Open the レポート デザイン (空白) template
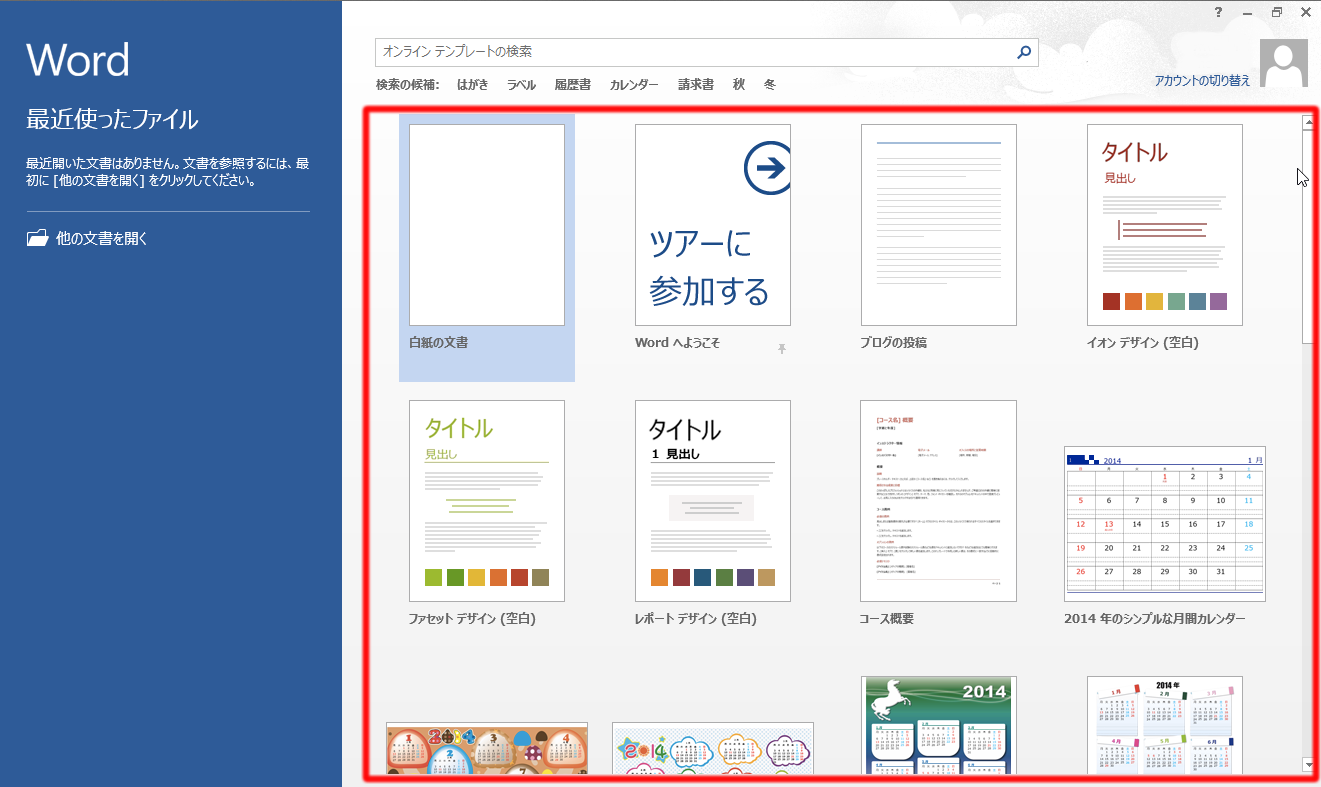The image size is (1321, 787). (x=712, y=501)
